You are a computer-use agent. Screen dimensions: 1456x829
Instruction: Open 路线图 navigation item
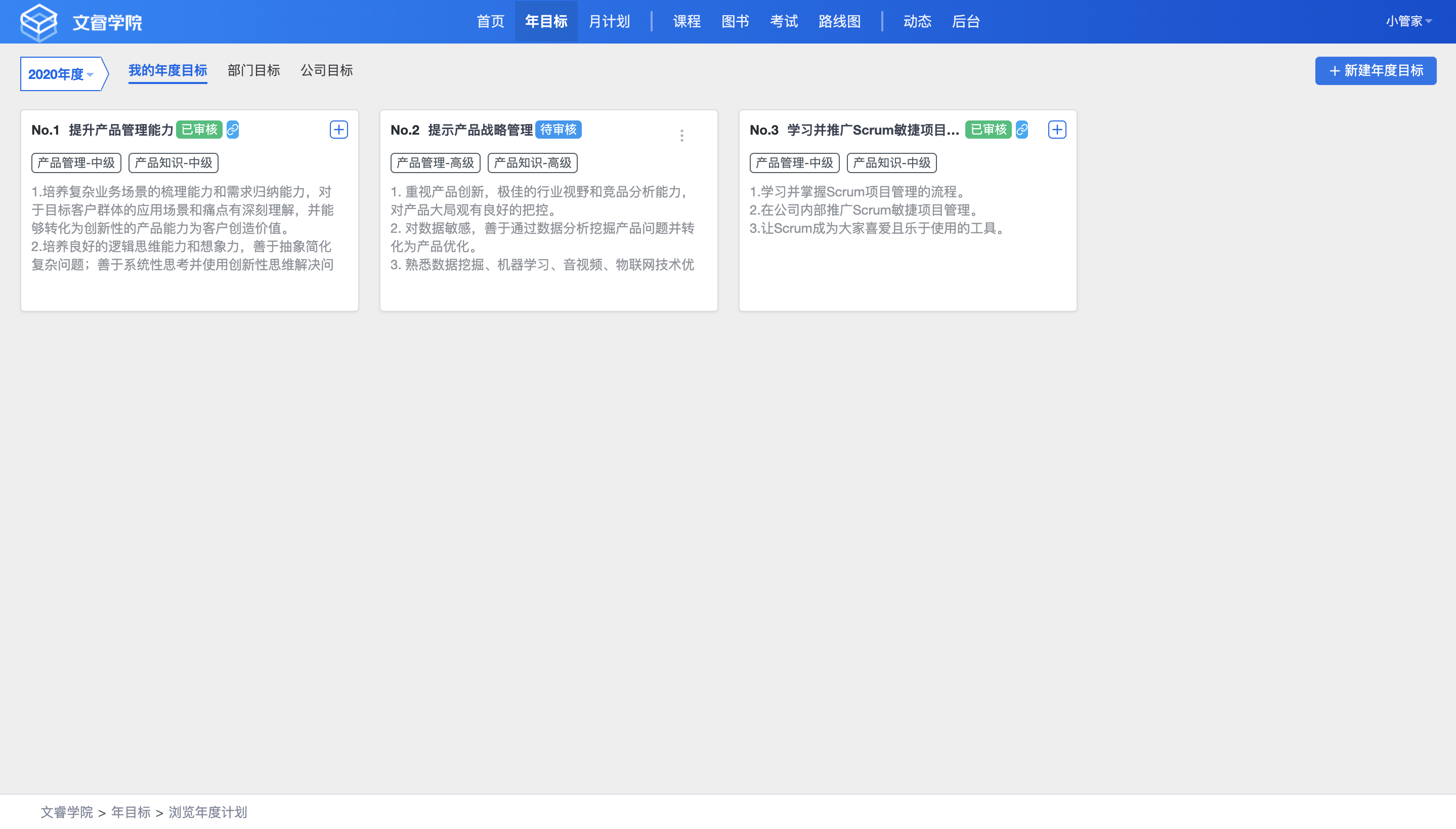[839, 22]
